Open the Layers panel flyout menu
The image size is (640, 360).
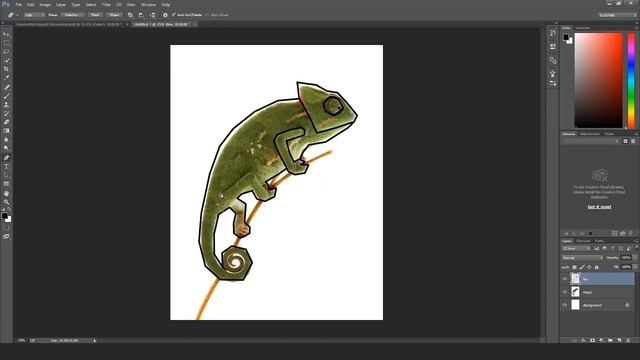[x=636, y=241]
